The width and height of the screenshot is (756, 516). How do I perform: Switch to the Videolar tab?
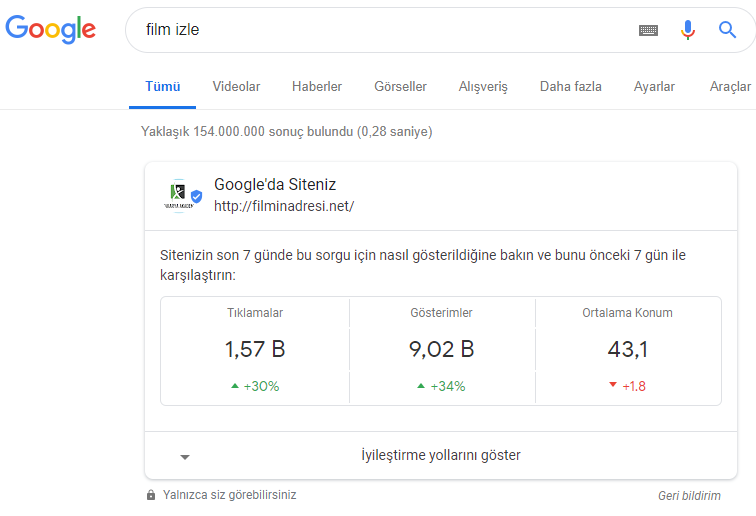point(236,87)
